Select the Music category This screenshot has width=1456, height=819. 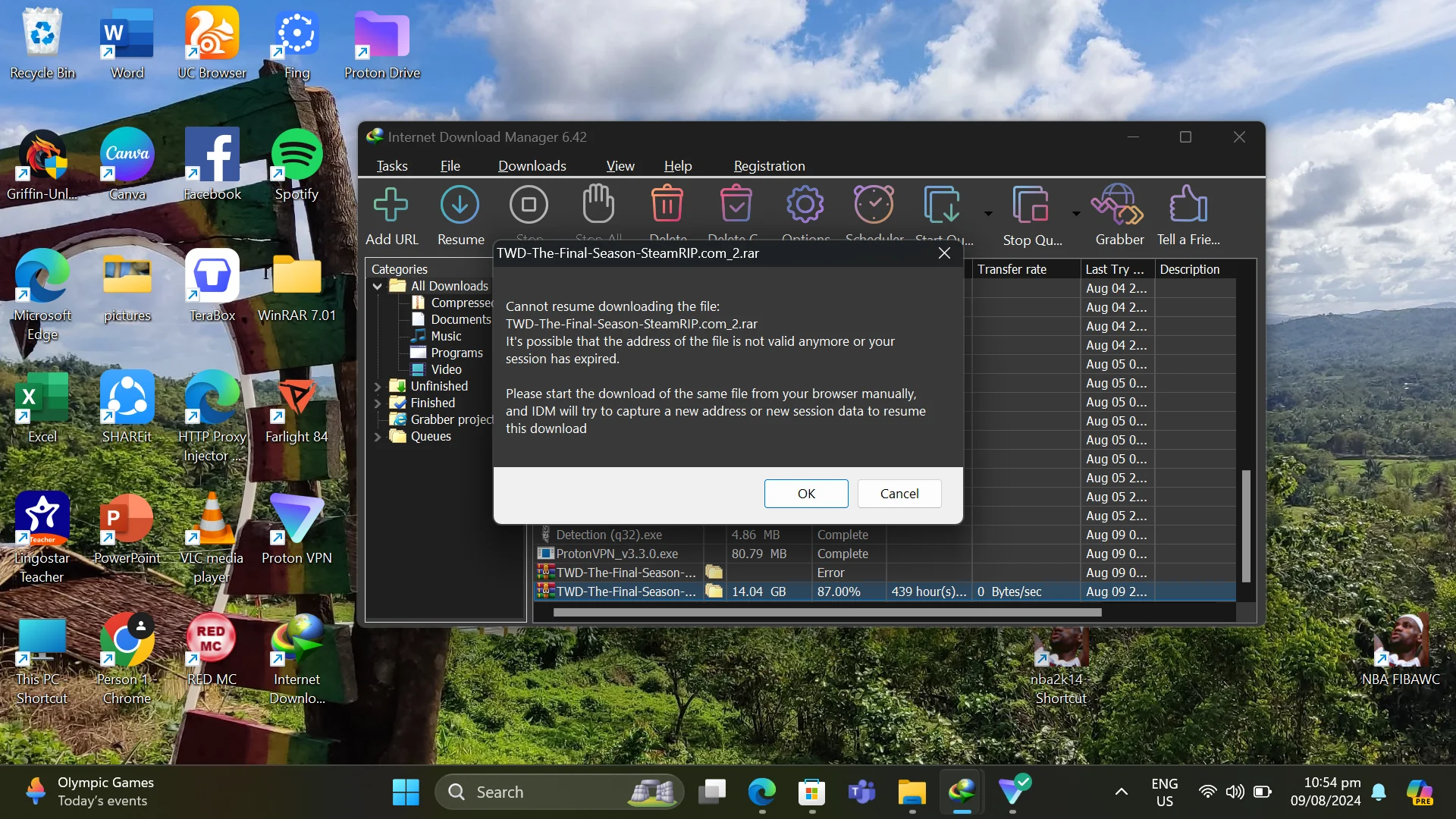(436, 336)
